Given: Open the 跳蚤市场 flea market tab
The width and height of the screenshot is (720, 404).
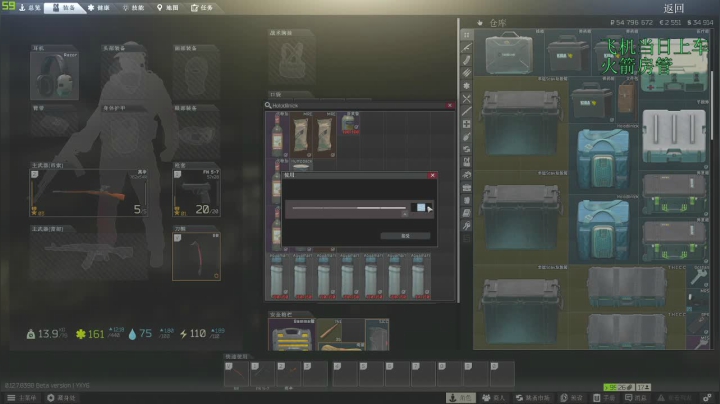Looking at the screenshot, I should pos(533,398).
